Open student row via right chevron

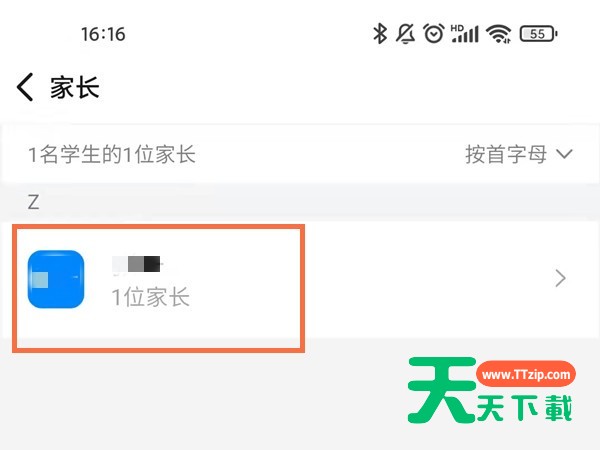(561, 278)
